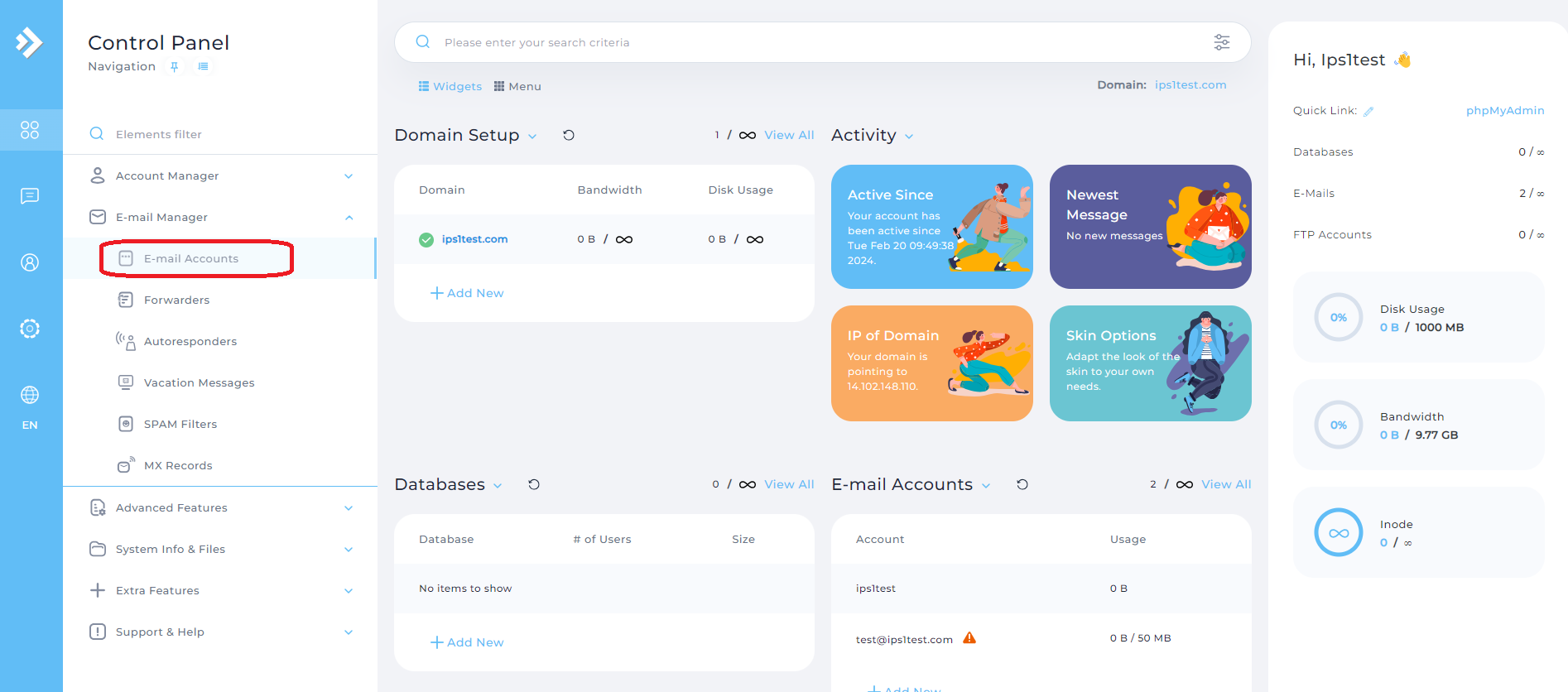Click the EN language globe icon
Image resolution: width=1568 pixels, height=692 pixels.
[30, 396]
